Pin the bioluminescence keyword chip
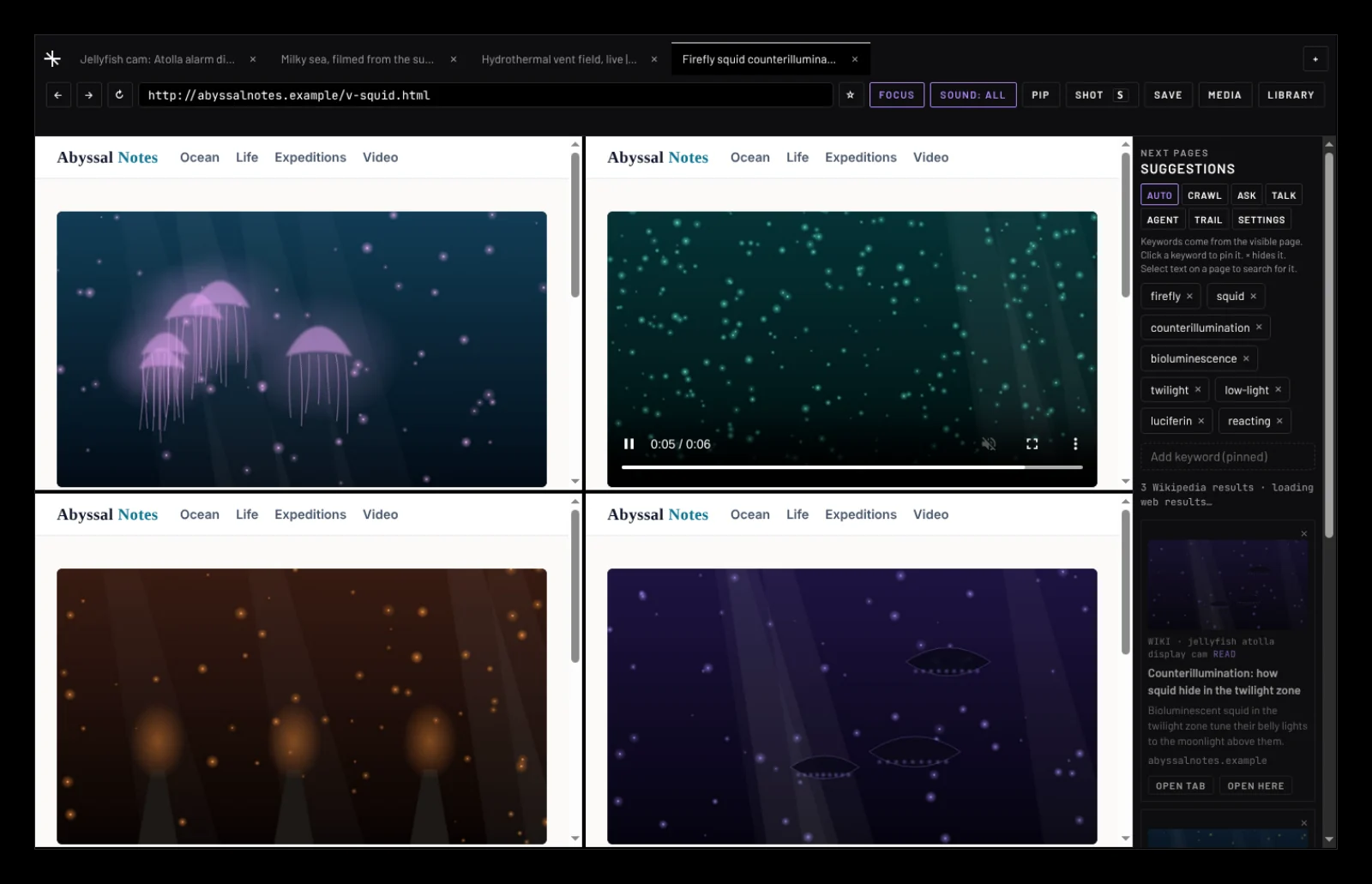 tap(1193, 358)
